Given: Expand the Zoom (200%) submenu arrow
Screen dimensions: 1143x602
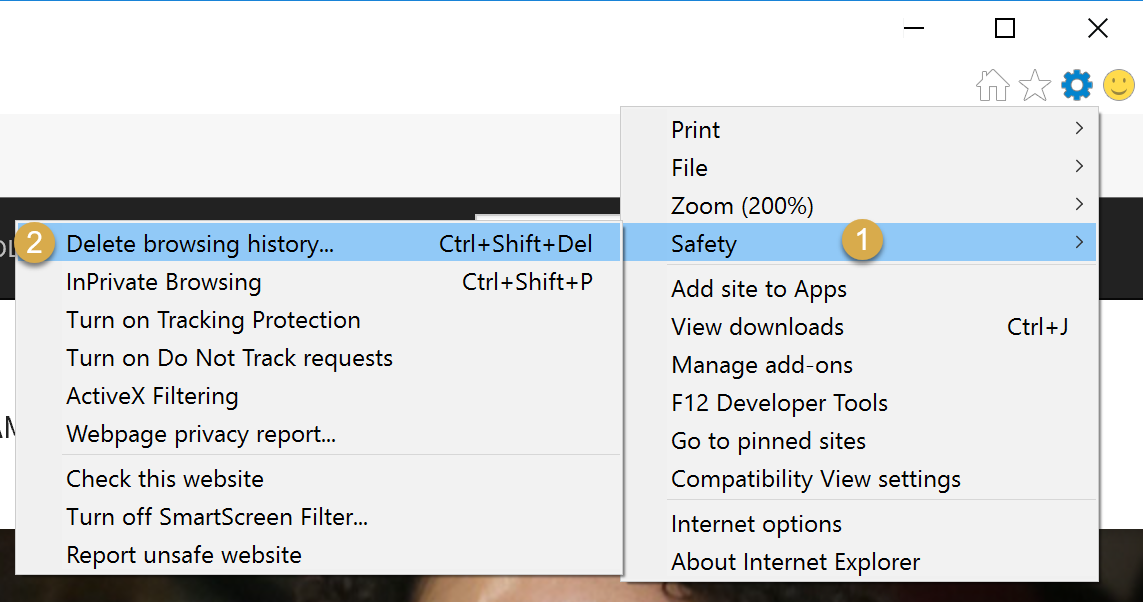Looking at the screenshot, I should pos(1079,204).
